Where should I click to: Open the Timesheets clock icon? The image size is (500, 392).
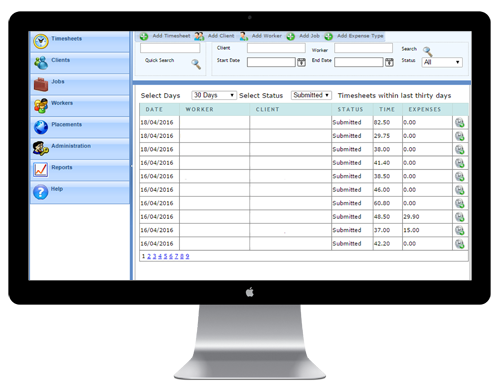[41, 41]
